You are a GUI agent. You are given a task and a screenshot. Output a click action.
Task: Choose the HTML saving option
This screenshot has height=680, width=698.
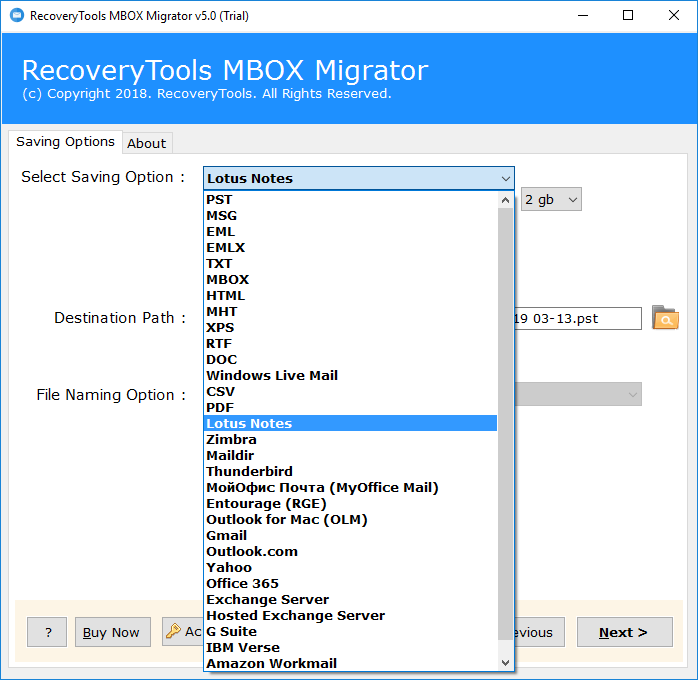[x=351, y=296]
